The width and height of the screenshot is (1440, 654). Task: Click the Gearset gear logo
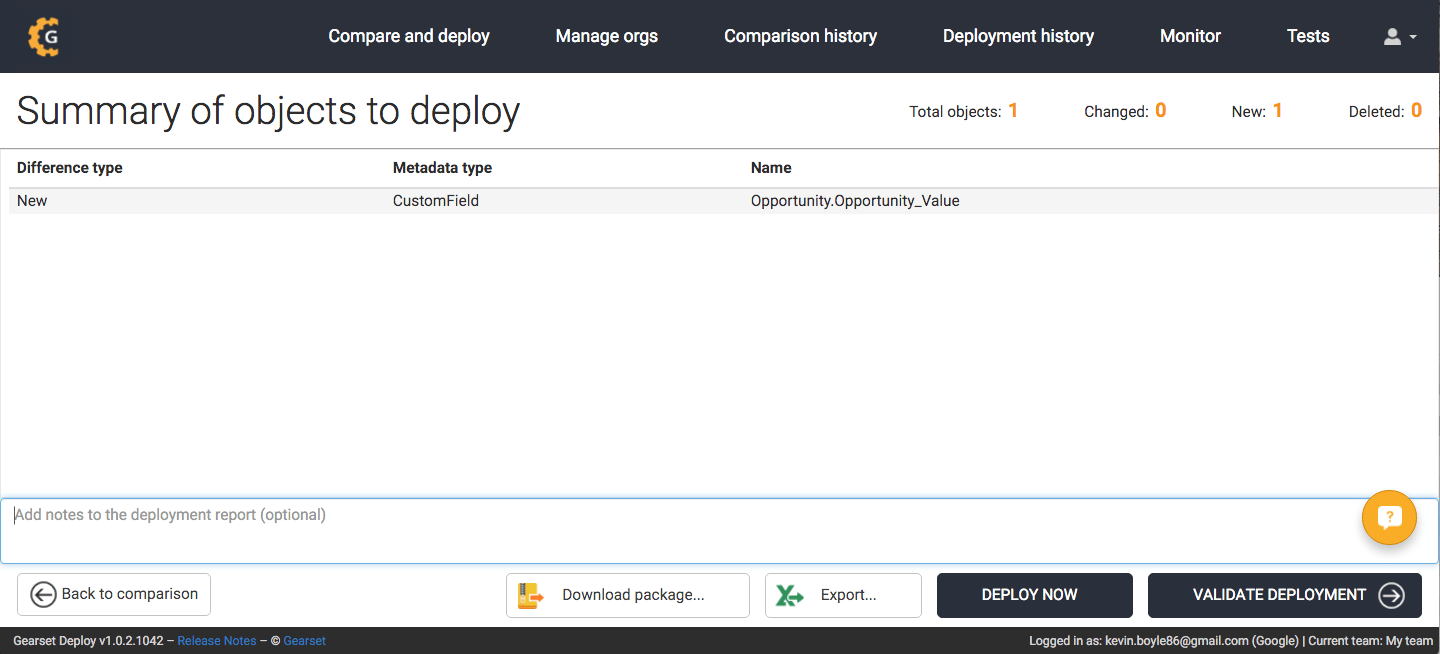[x=44, y=37]
